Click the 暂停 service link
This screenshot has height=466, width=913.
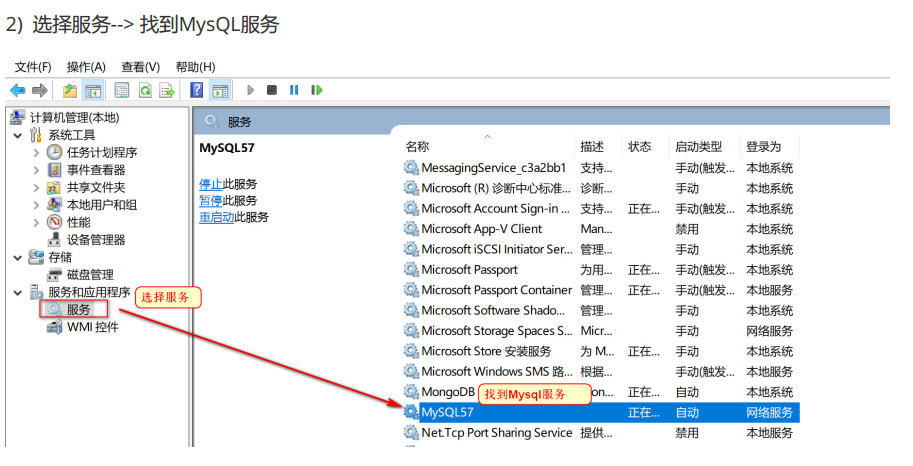(x=211, y=201)
